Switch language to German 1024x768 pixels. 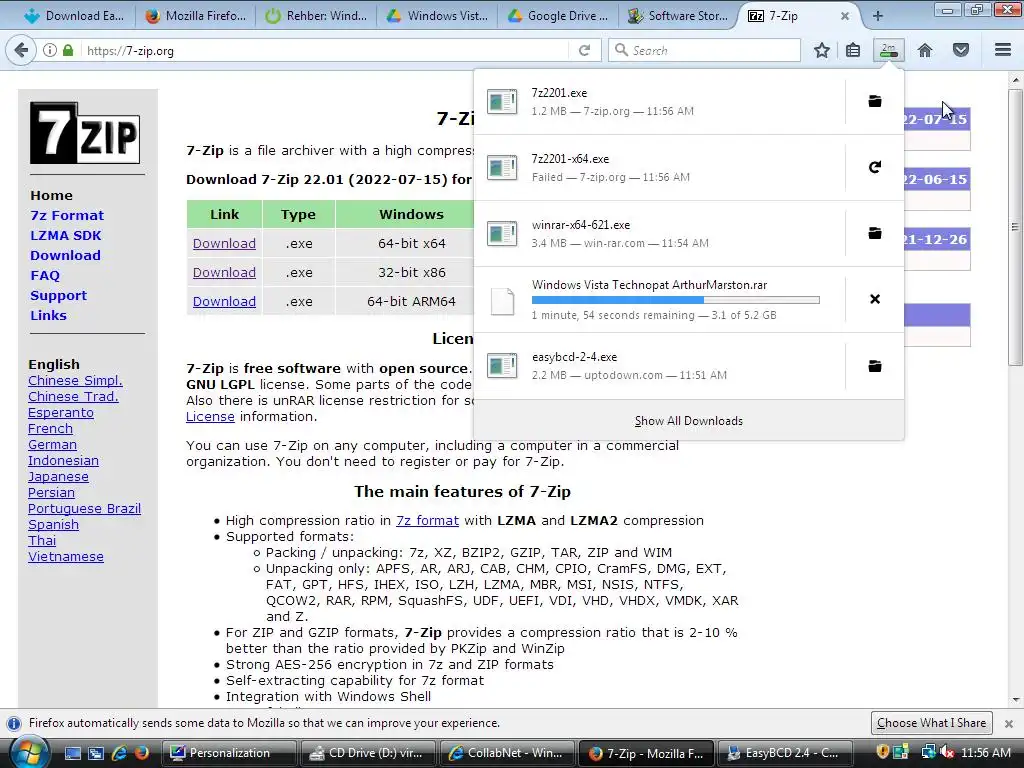pos(52,445)
